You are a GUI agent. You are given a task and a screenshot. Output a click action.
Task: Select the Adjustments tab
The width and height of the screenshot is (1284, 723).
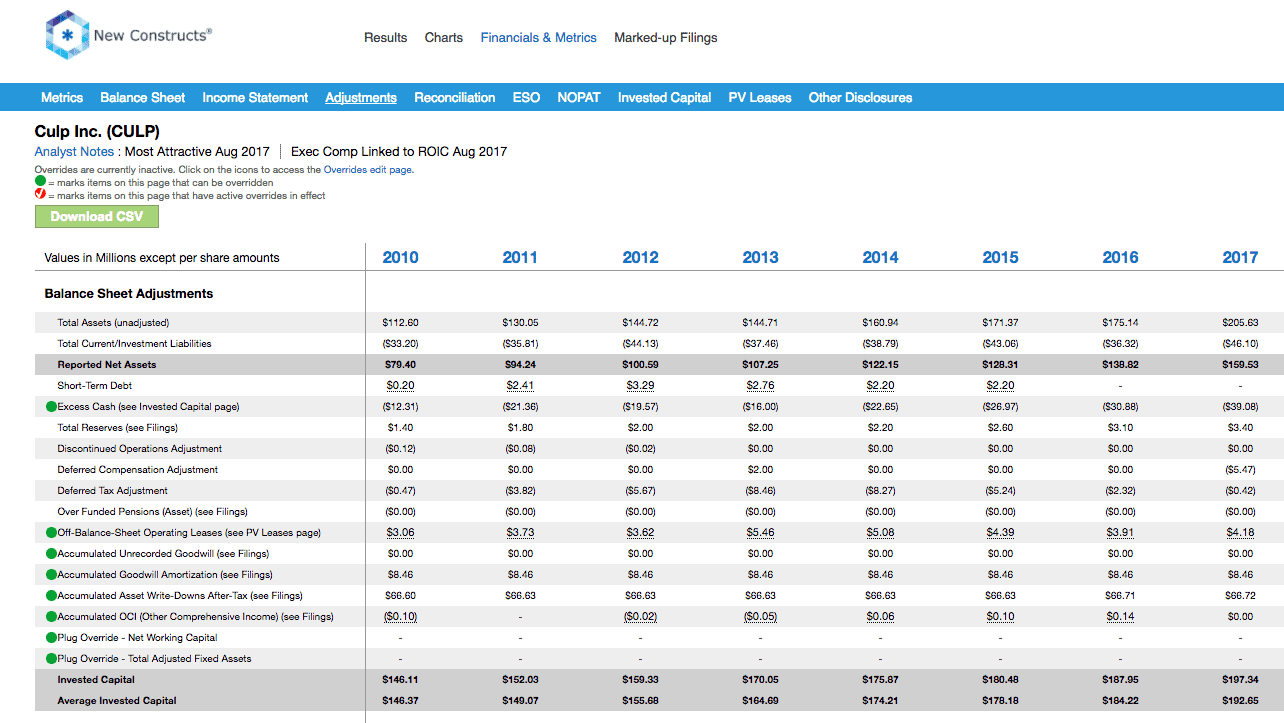pos(361,97)
